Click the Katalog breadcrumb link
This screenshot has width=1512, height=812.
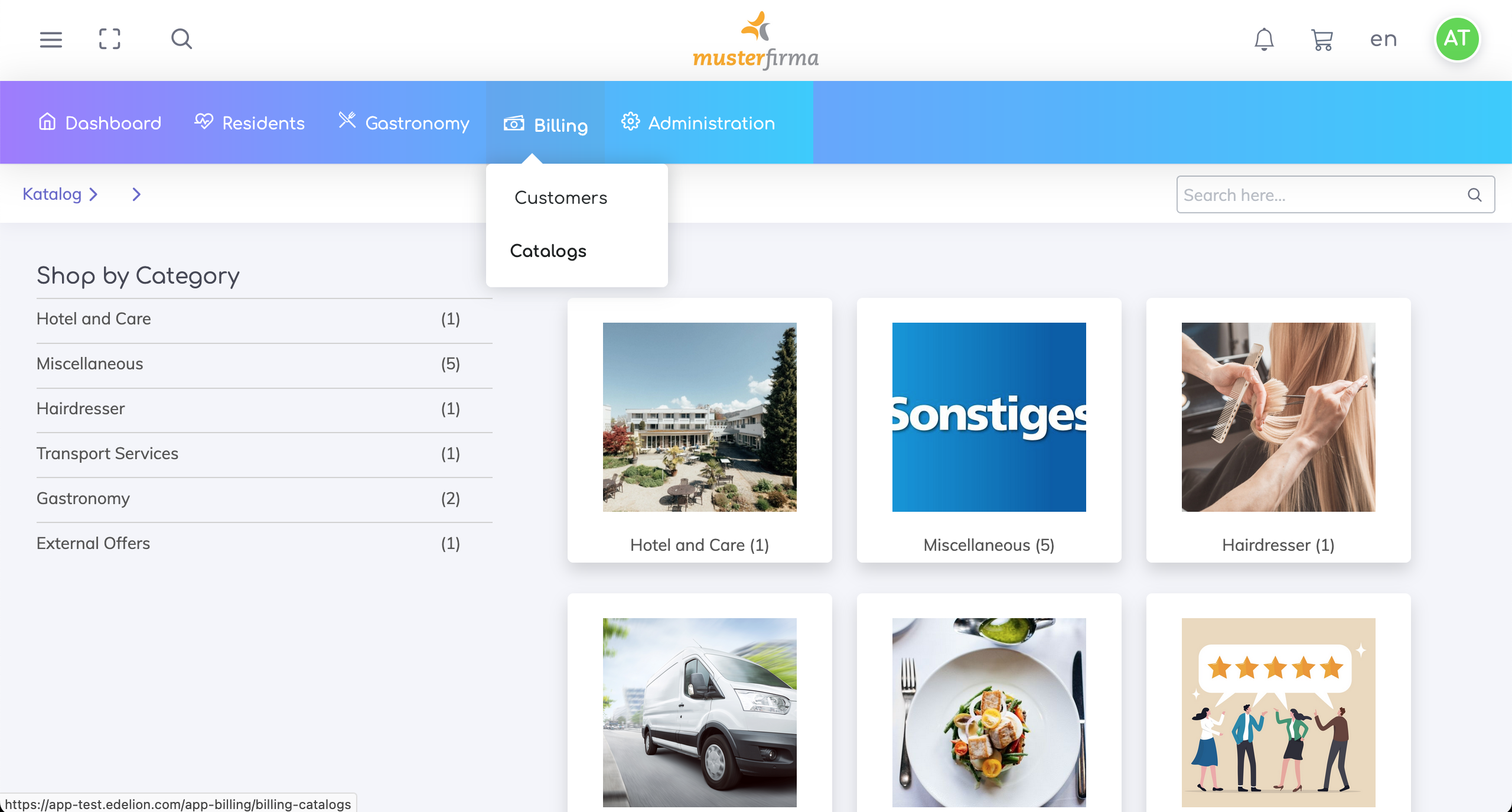coord(52,194)
